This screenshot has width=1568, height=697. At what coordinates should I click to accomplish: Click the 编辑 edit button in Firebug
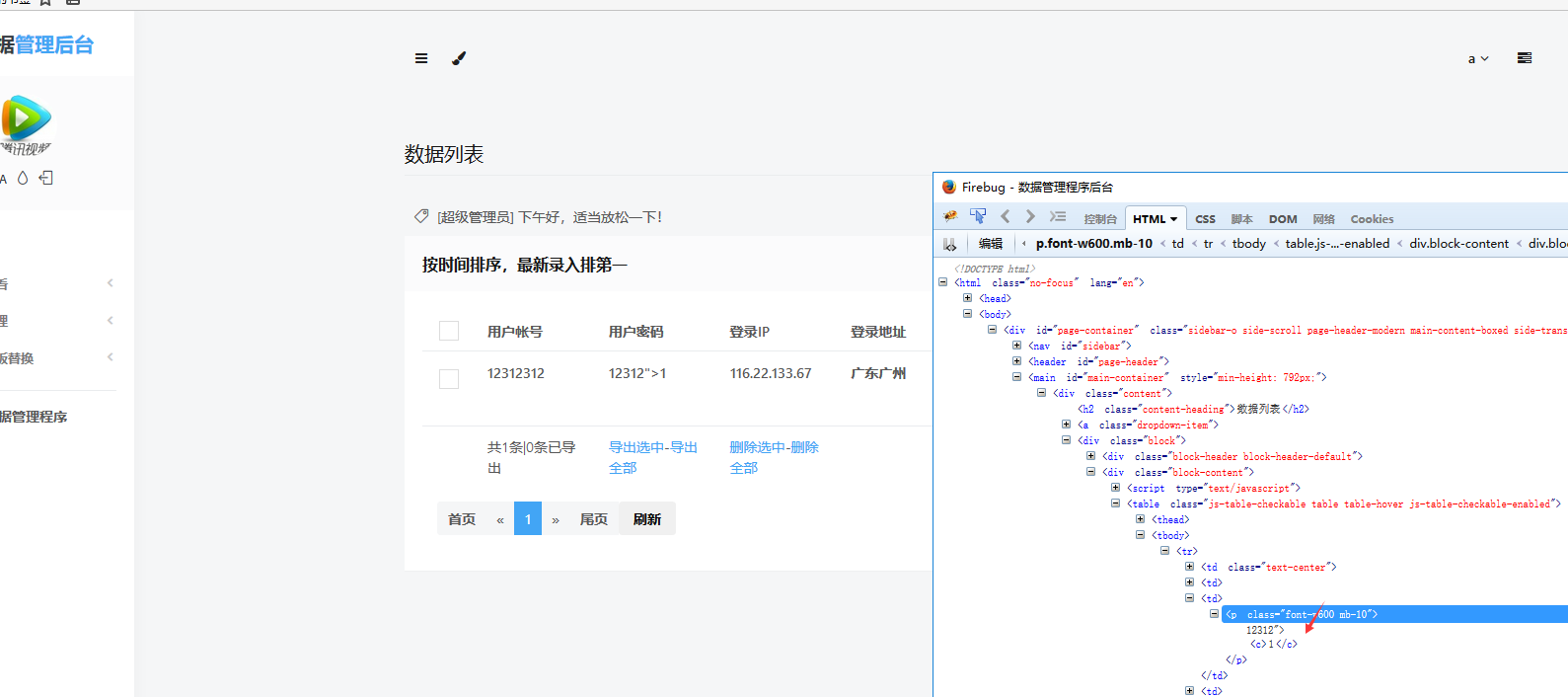click(x=991, y=244)
